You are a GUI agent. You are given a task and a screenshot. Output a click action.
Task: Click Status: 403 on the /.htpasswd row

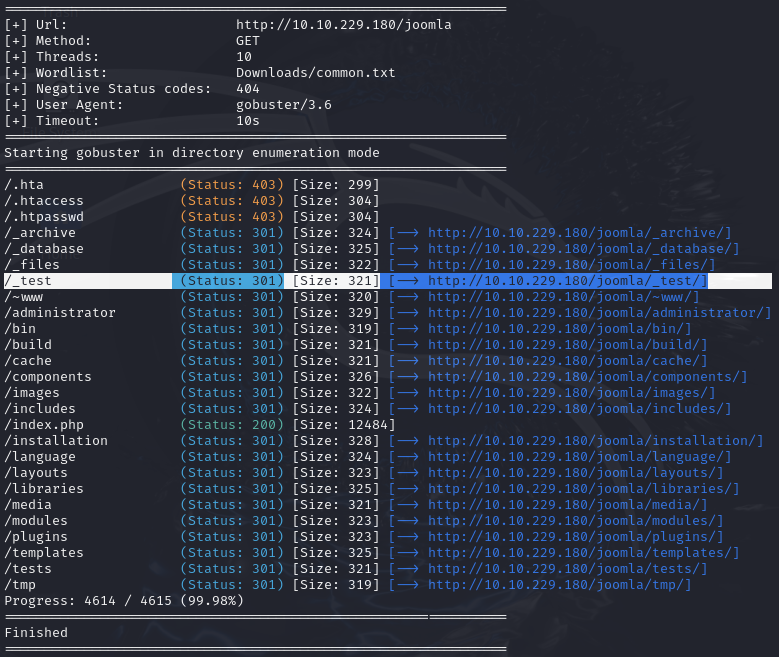(x=232, y=217)
